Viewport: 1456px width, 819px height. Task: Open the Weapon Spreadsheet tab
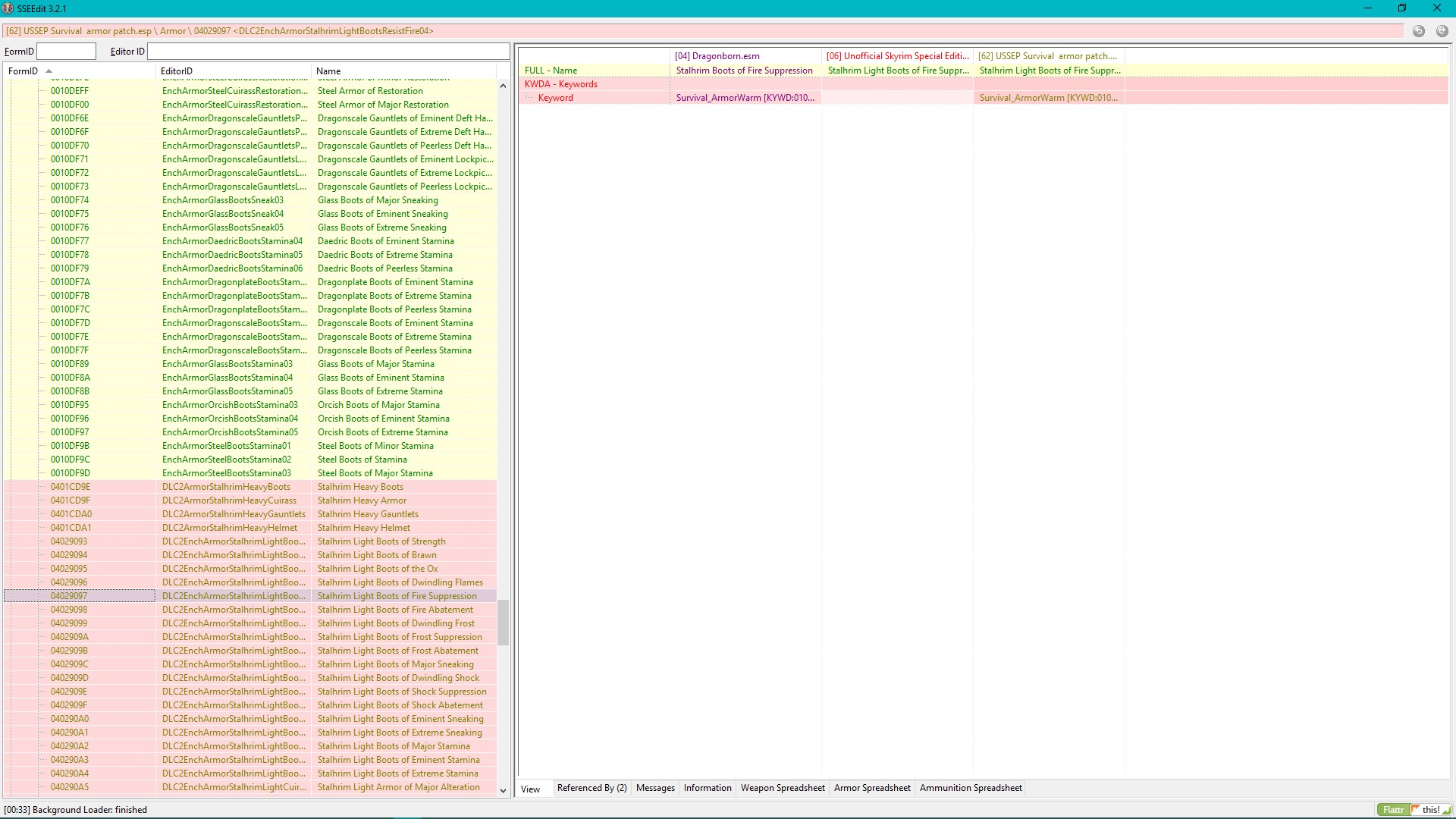[782, 788]
